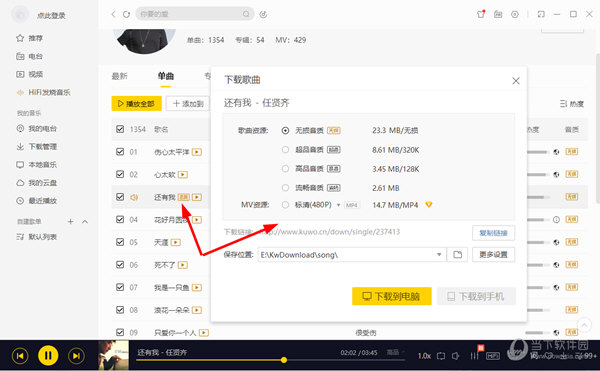Toggle the mute speaker icon in player bar
The image size is (600, 371).
coord(455,356)
